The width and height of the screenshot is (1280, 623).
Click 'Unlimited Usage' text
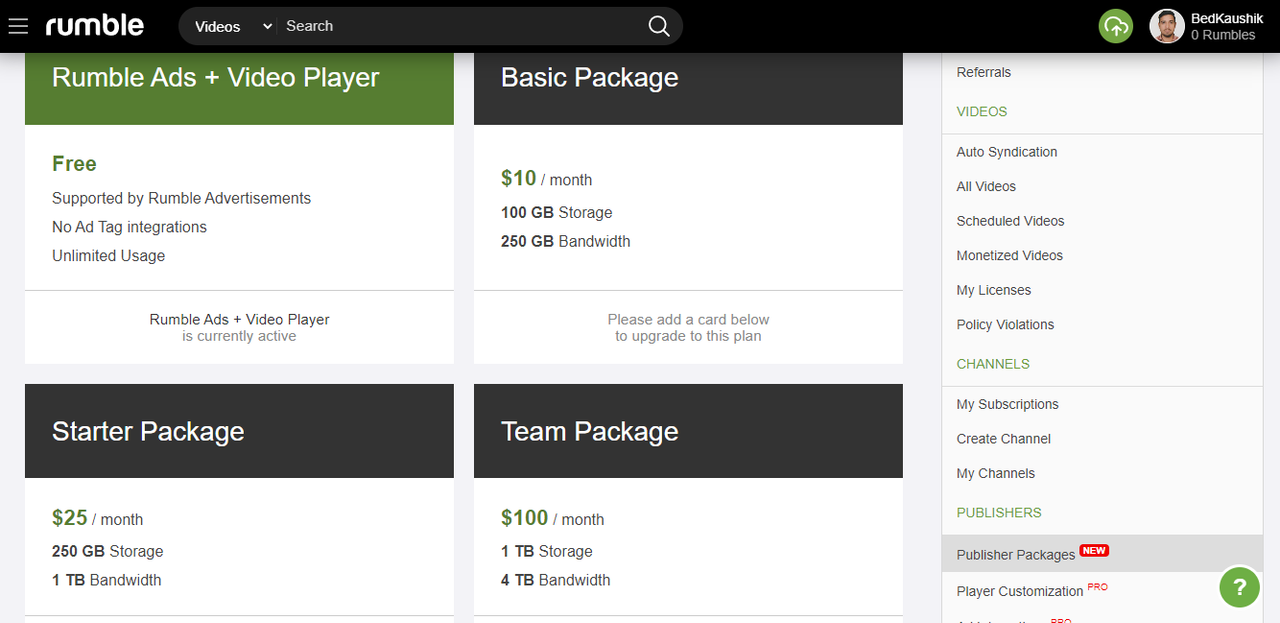(x=108, y=256)
